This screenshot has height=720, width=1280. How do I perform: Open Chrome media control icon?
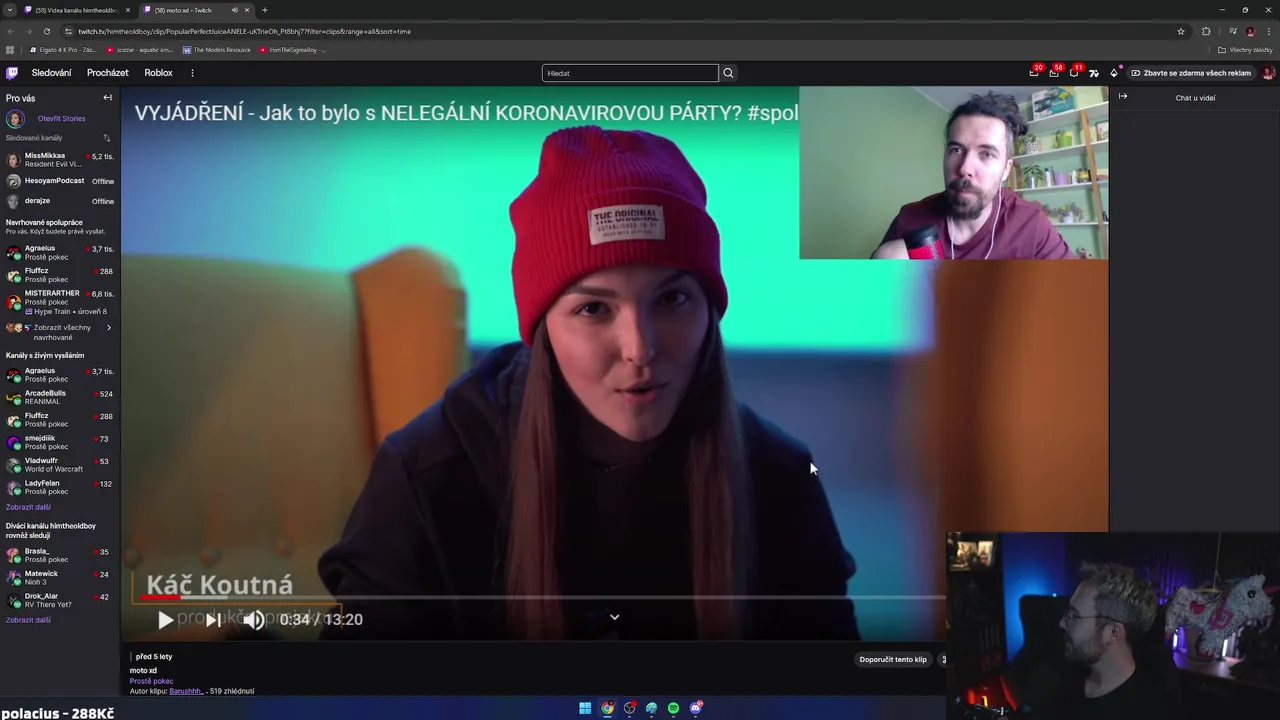click(1232, 31)
